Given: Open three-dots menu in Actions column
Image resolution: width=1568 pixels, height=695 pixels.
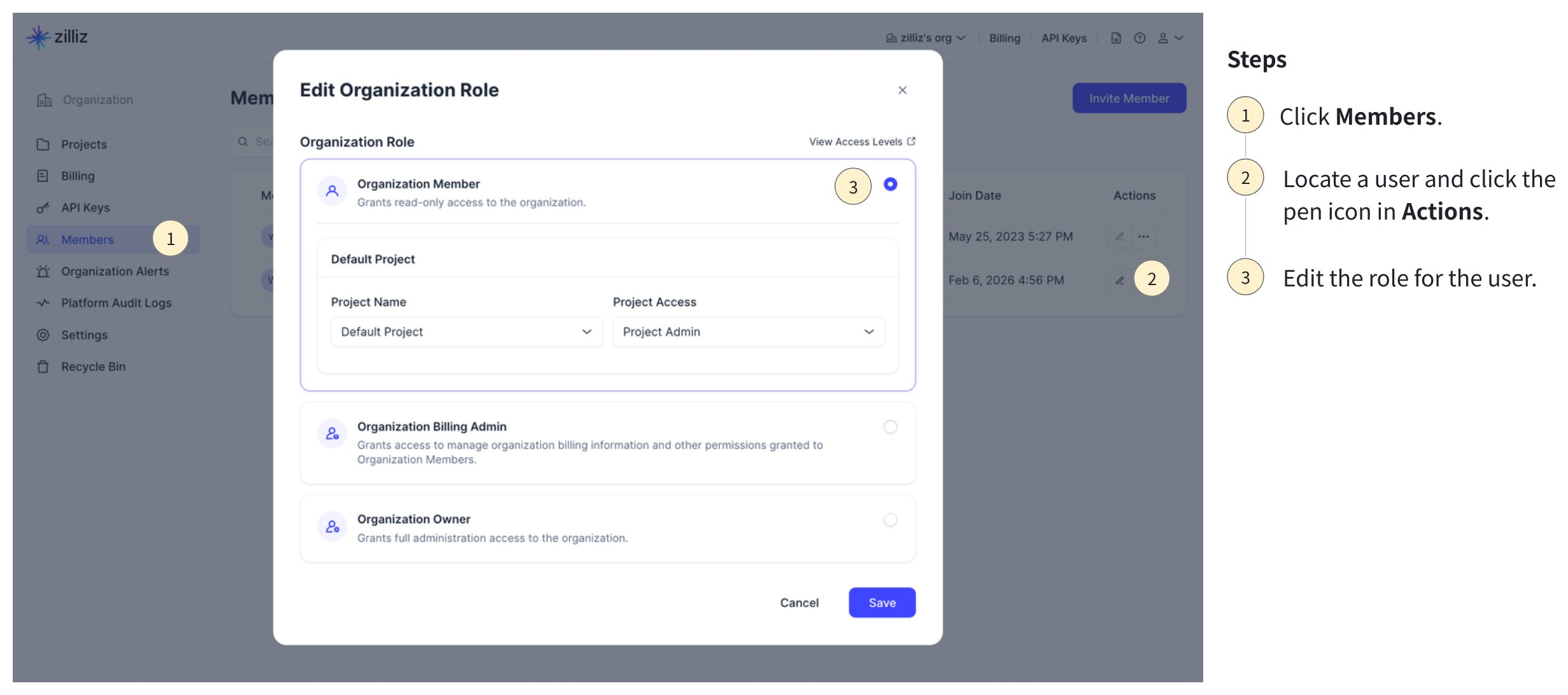Looking at the screenshot, I should 1143,237.
